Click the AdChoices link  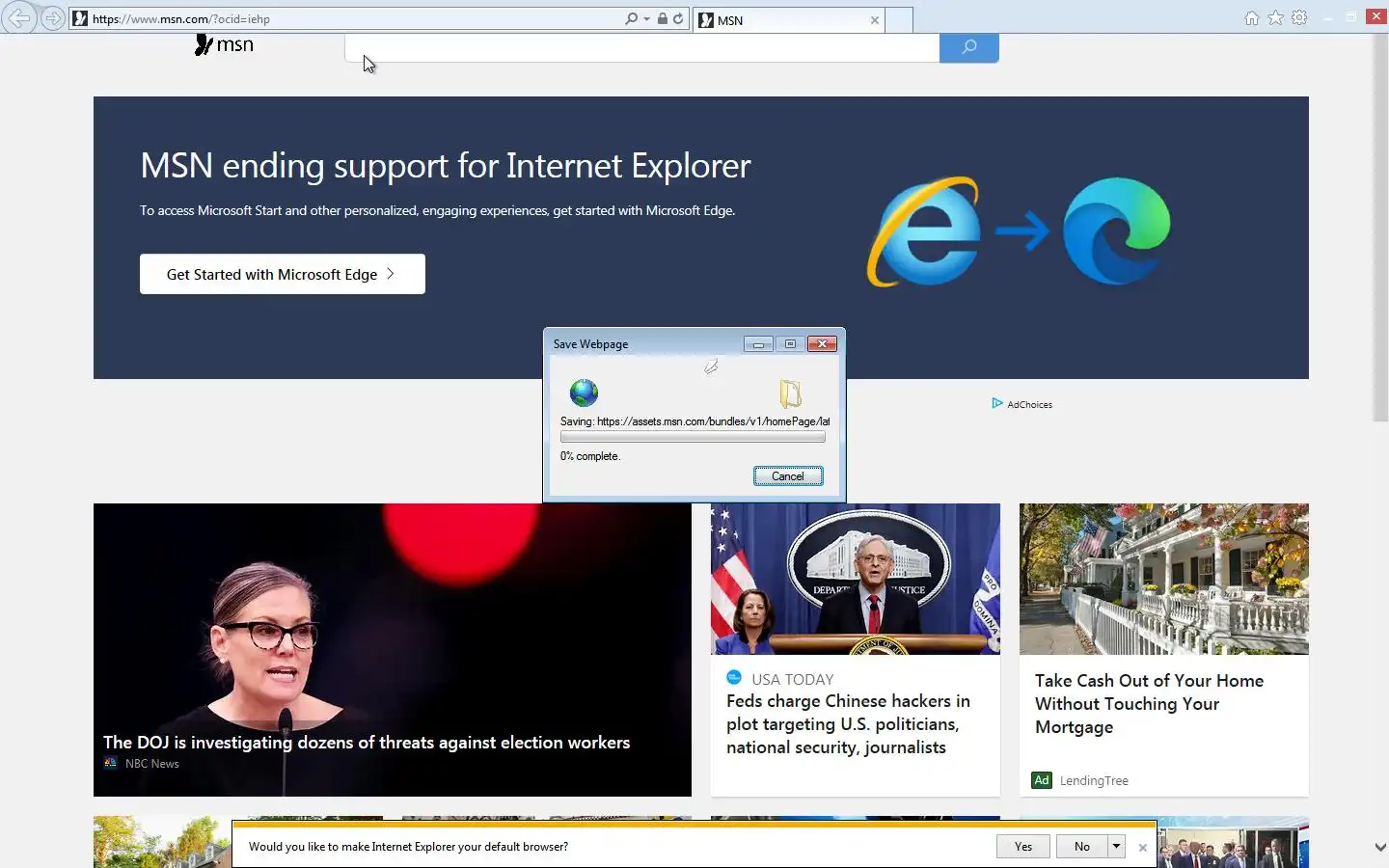[x=1022, y=404]
